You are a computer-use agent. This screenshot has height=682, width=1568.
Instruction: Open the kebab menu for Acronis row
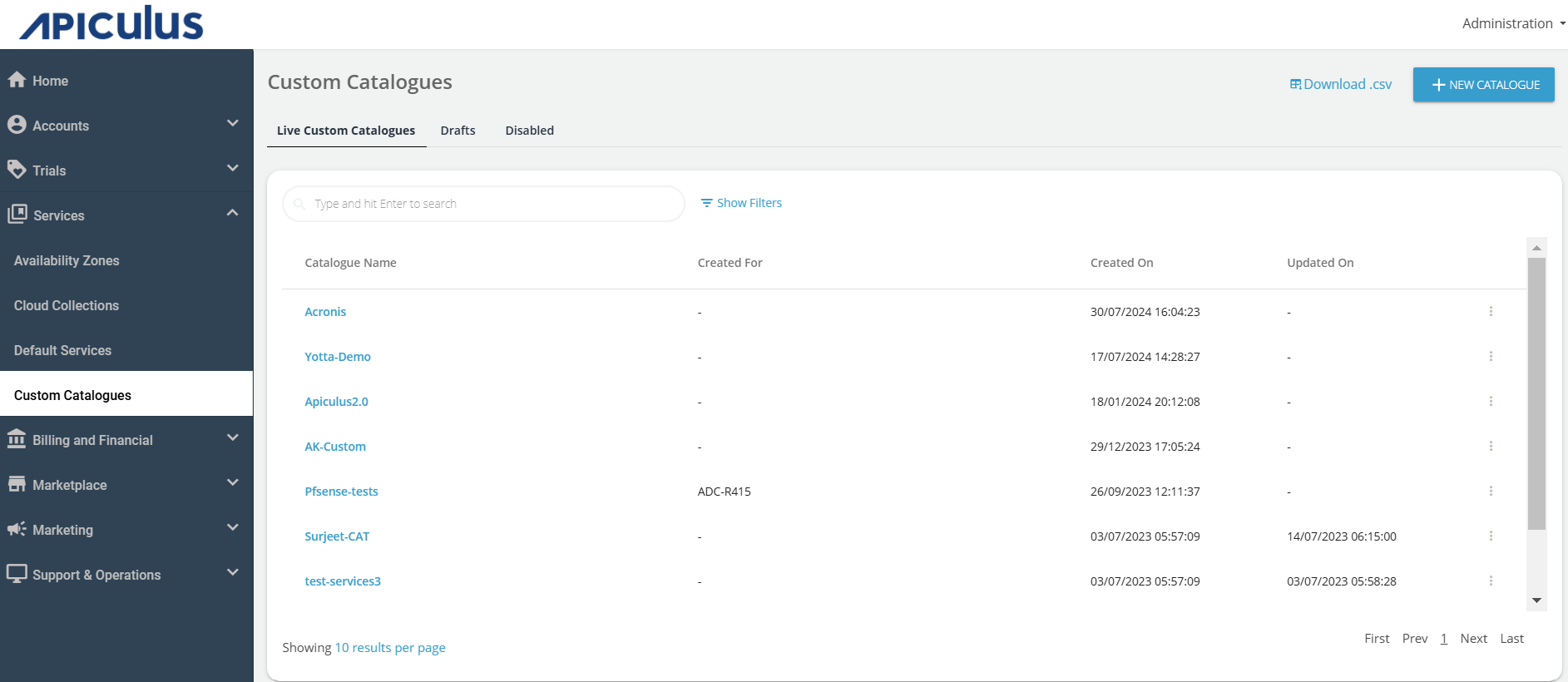(1491, 312)
